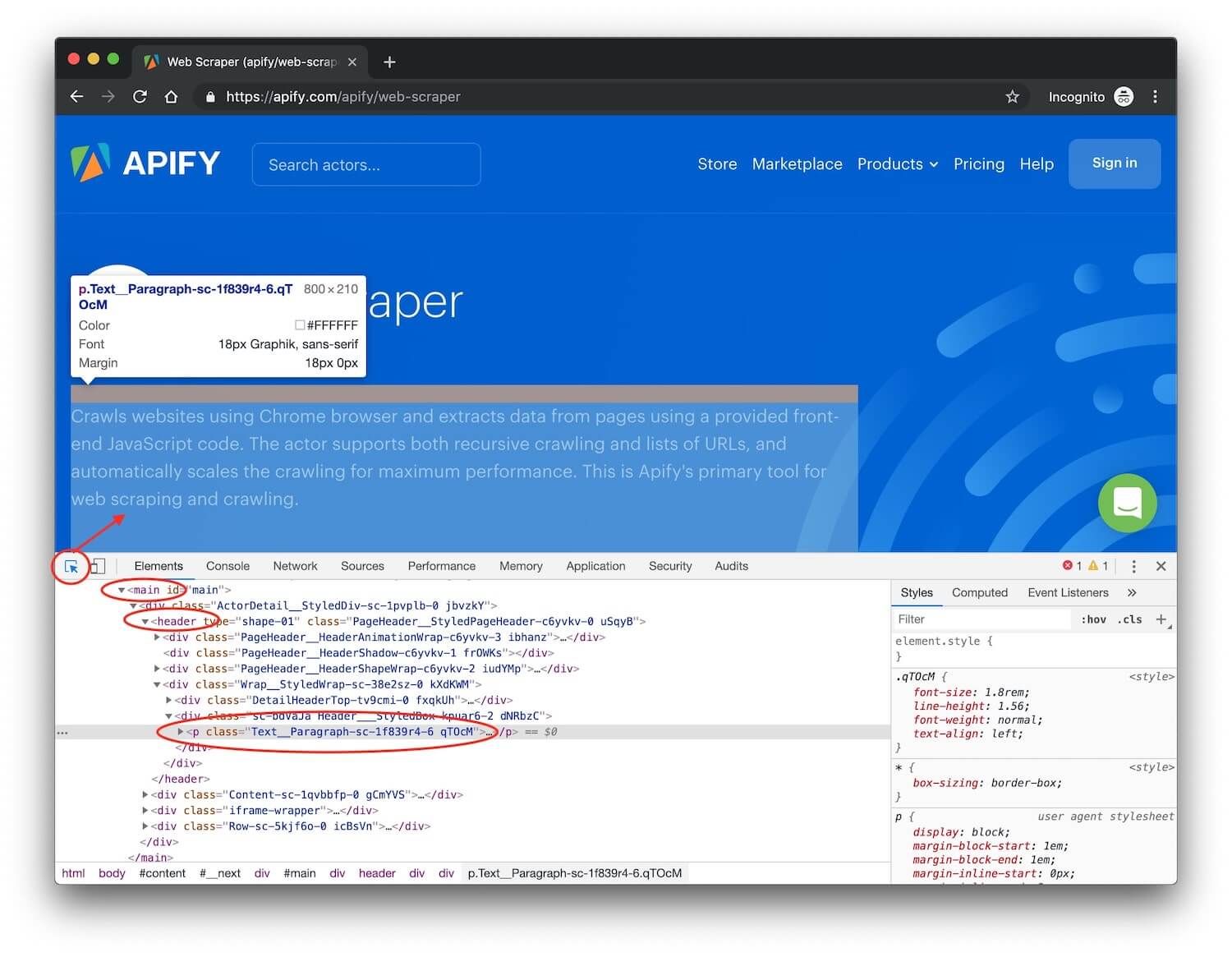Viewport: 1232px width, 957px height.
Task: Open Chrome three-dot menu
Action: coord(1155,97)
